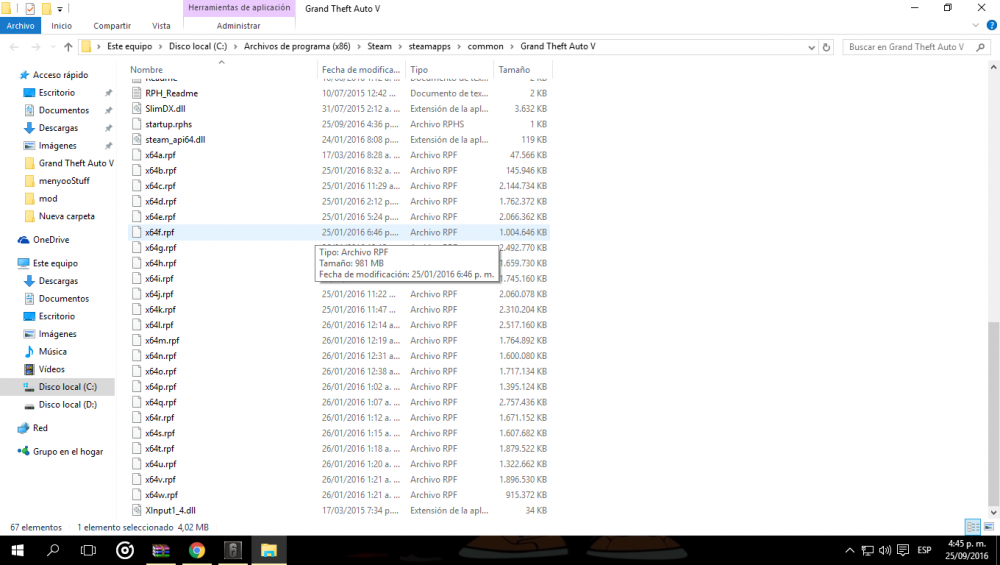Select OneDrive in the navigation pane
Image resolution: width=1000 pixels, height=565 pixels.
(50, 240)
